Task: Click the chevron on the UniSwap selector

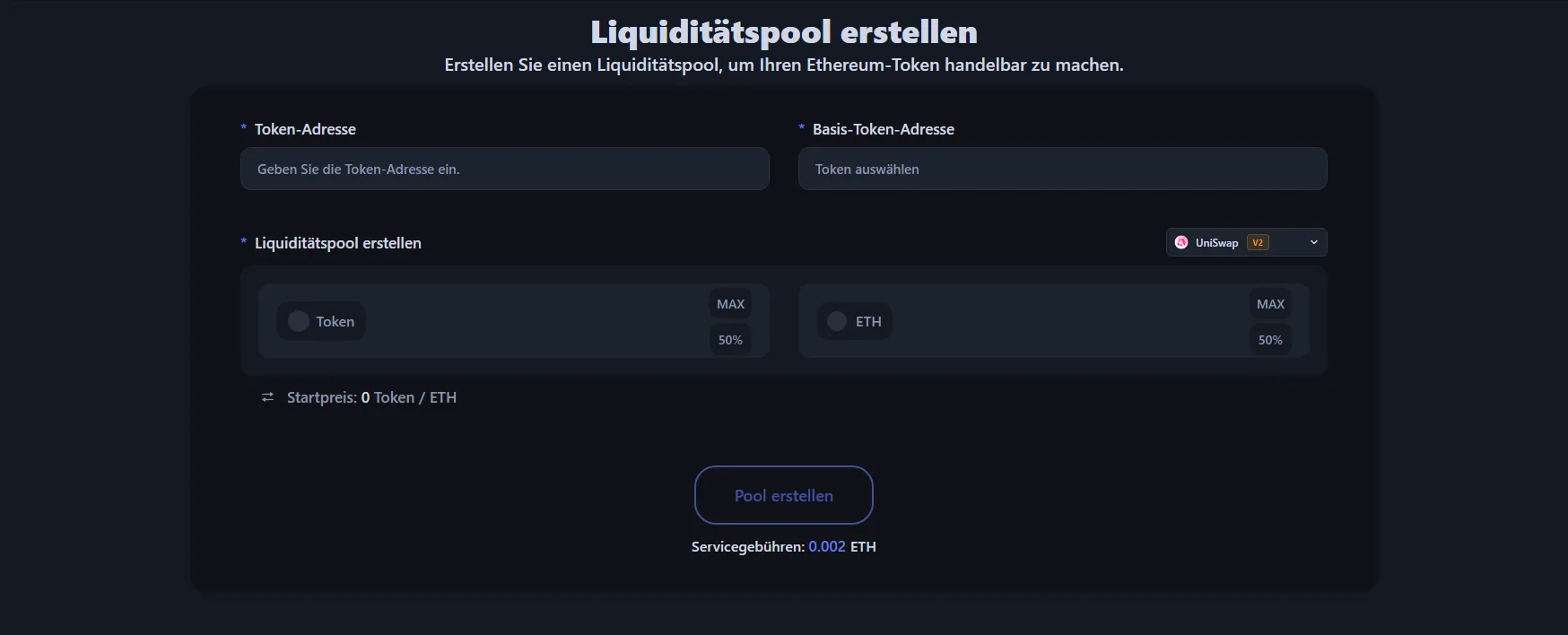Action: (1313, 242)
